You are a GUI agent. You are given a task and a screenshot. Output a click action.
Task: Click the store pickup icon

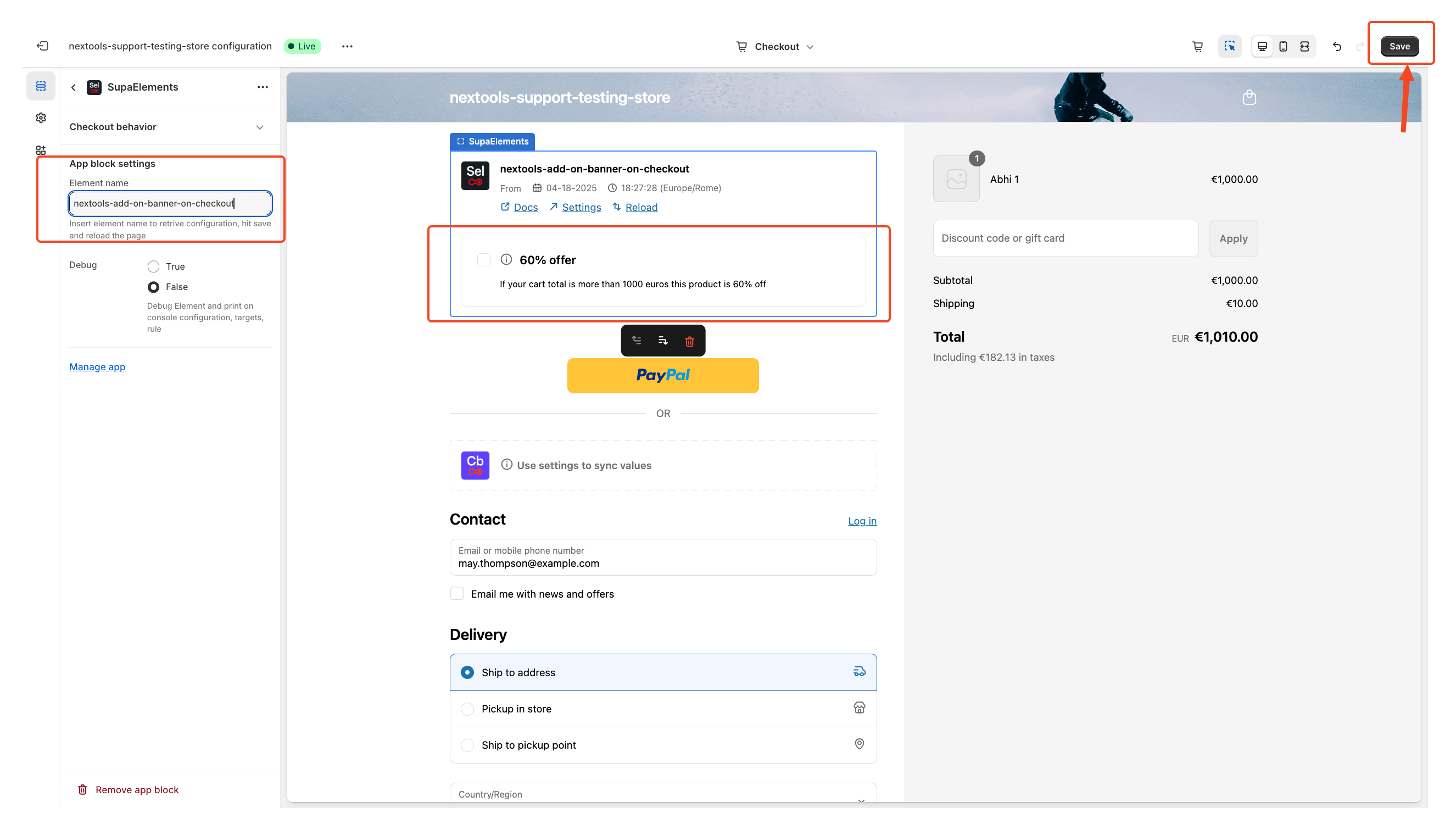pos(860,708)
